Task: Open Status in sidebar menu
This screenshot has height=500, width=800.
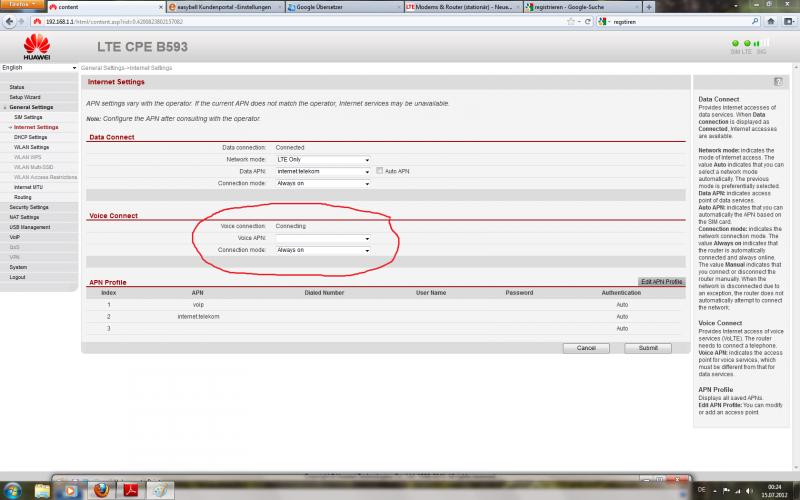Action: (17, 87)
